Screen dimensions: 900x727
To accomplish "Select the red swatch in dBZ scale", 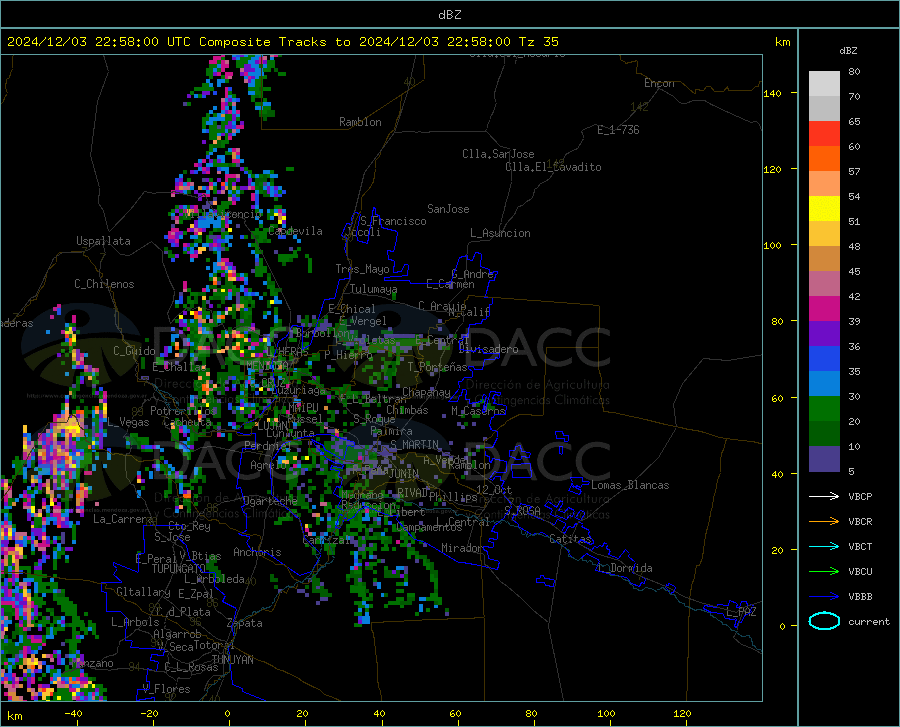I will coord(824,134).
